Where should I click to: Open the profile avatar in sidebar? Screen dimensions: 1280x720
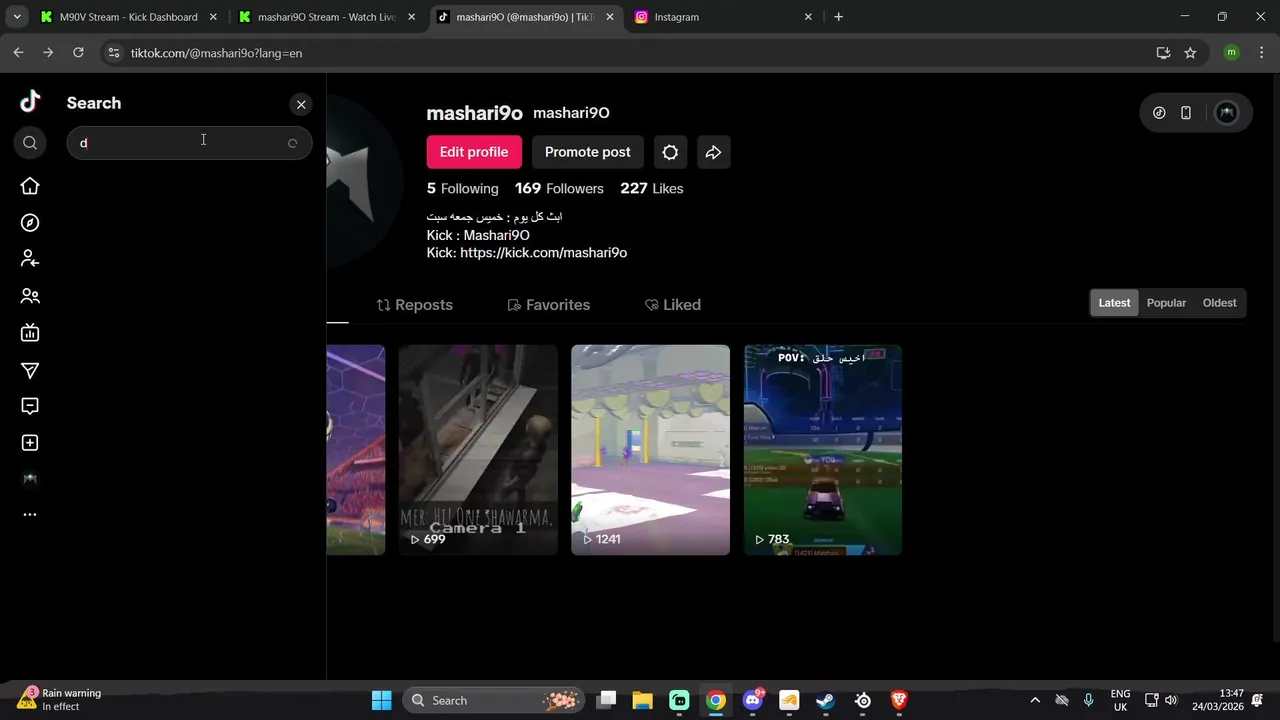[30, 479]
